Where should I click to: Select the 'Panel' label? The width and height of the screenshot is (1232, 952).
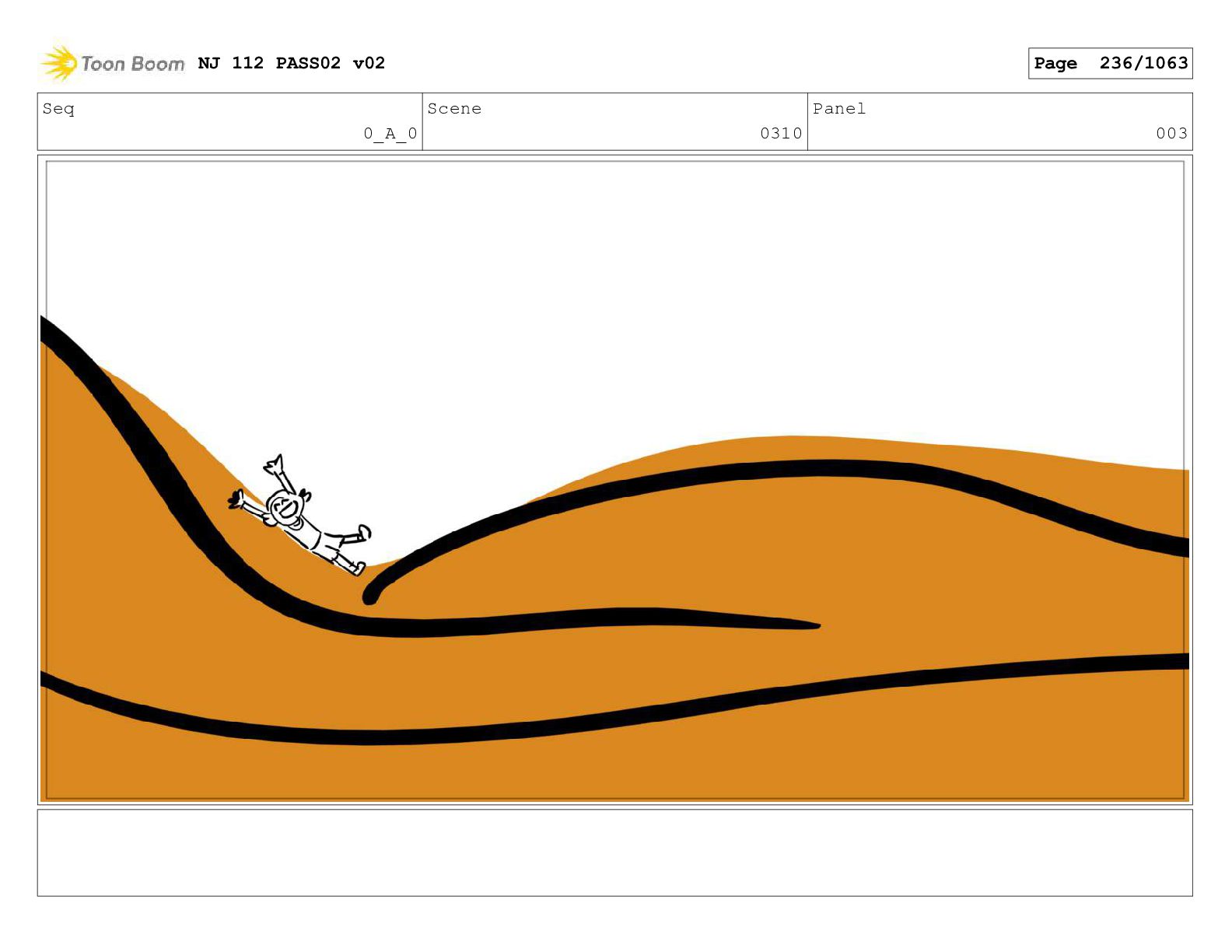click(839, 109)
